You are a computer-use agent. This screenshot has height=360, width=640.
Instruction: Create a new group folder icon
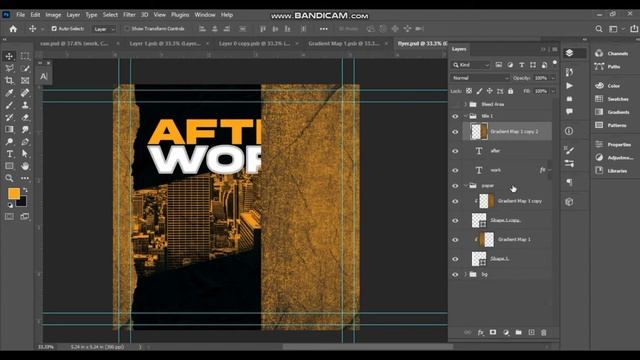coord(518,333)
